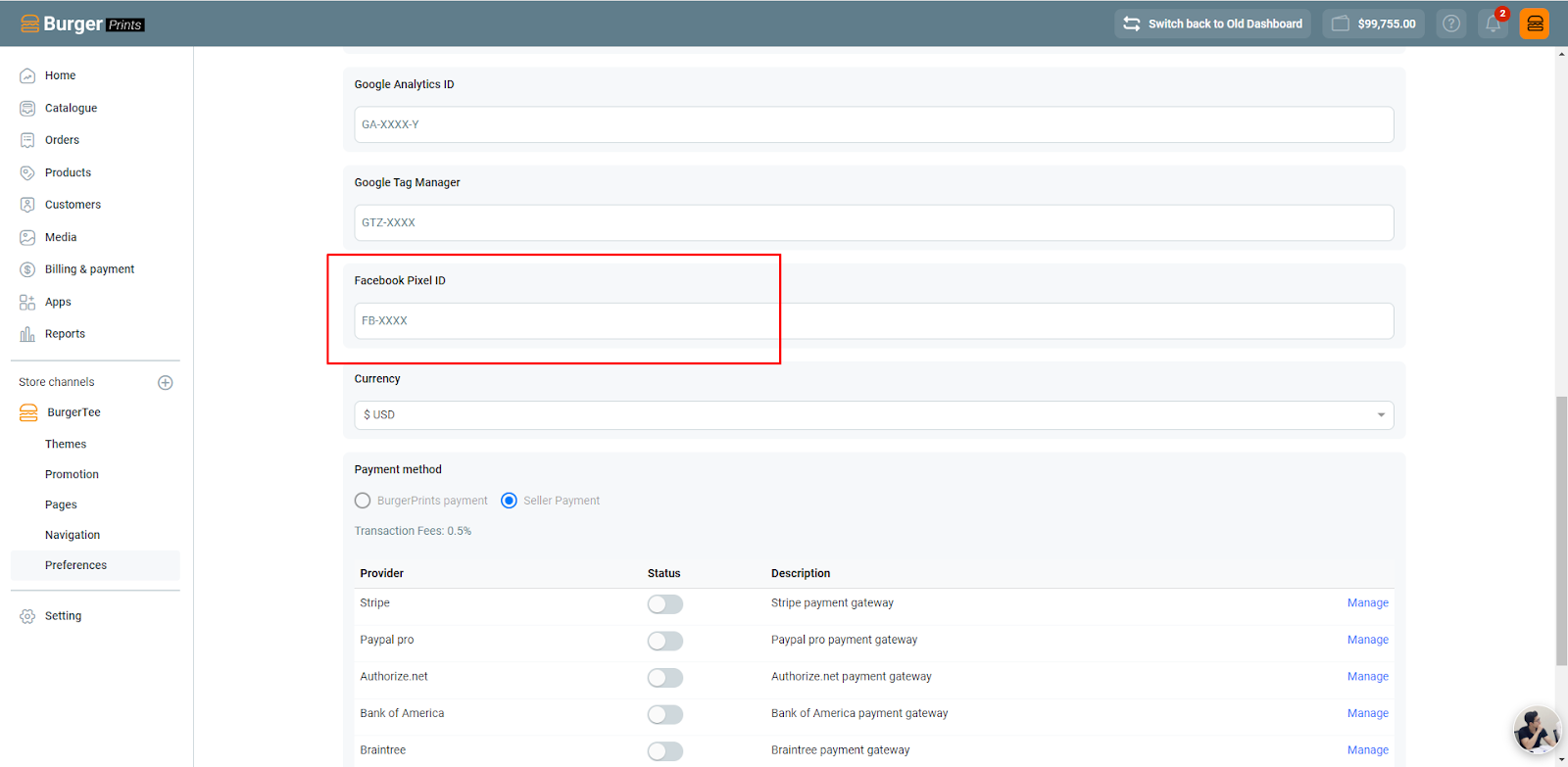Screen dimensions: 1568x767
Task: Click Manage link for Paypal pro
Action: 1368,640
